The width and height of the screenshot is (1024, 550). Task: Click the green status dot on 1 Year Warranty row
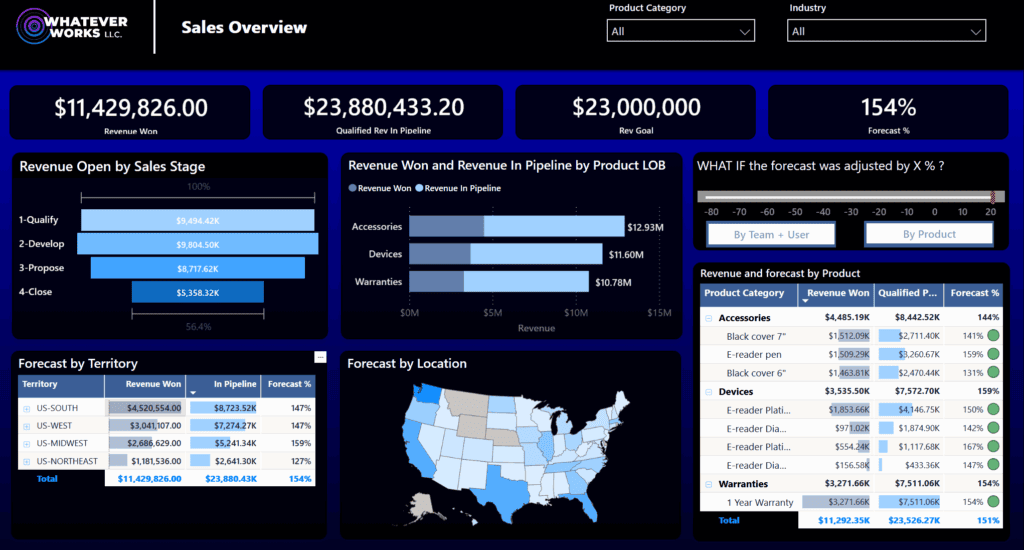pyautogui.click(x=993, y=502)
